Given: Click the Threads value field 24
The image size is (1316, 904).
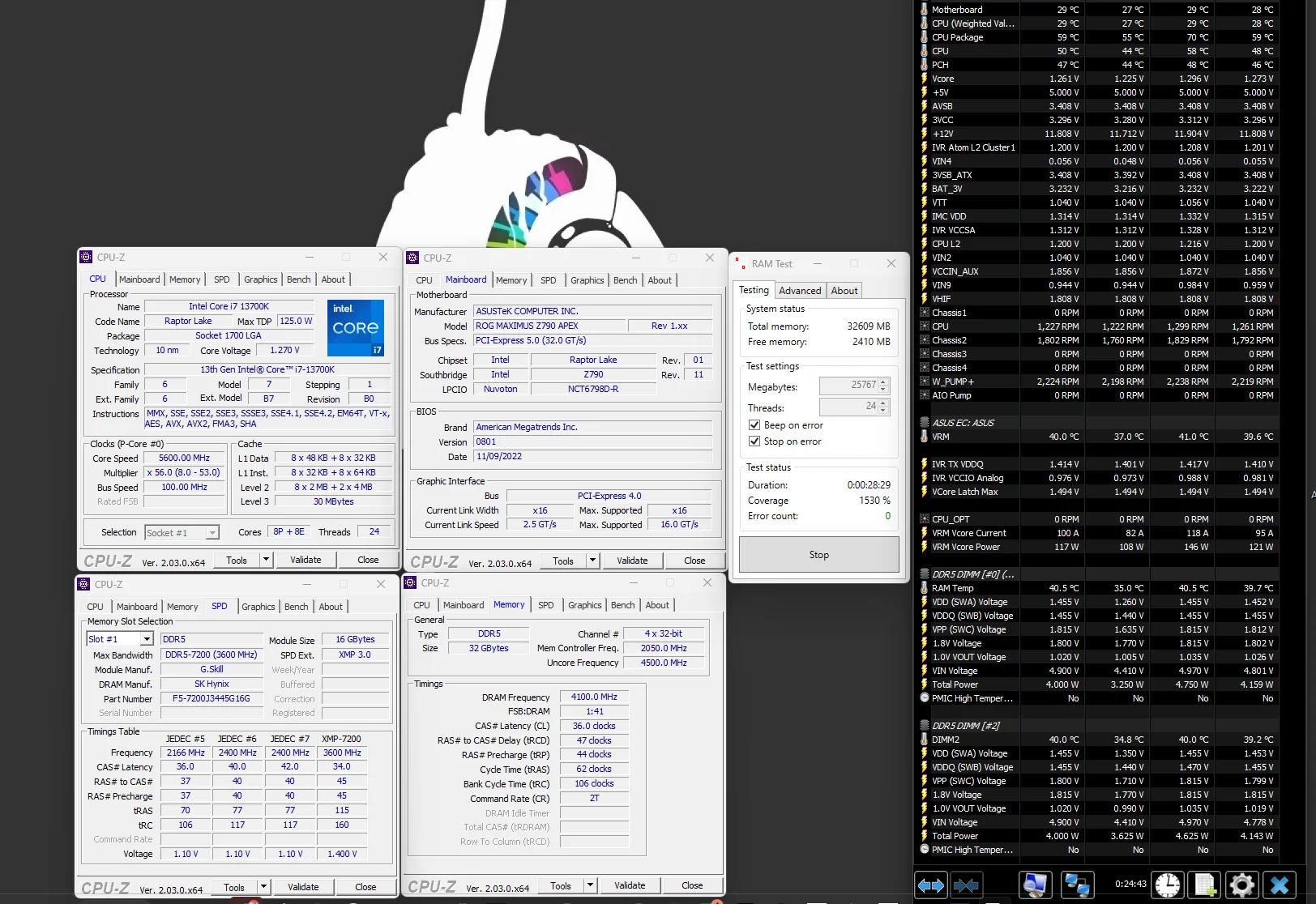Looking at the screenshot, I should pyautogui.click(x=849, y=407).
